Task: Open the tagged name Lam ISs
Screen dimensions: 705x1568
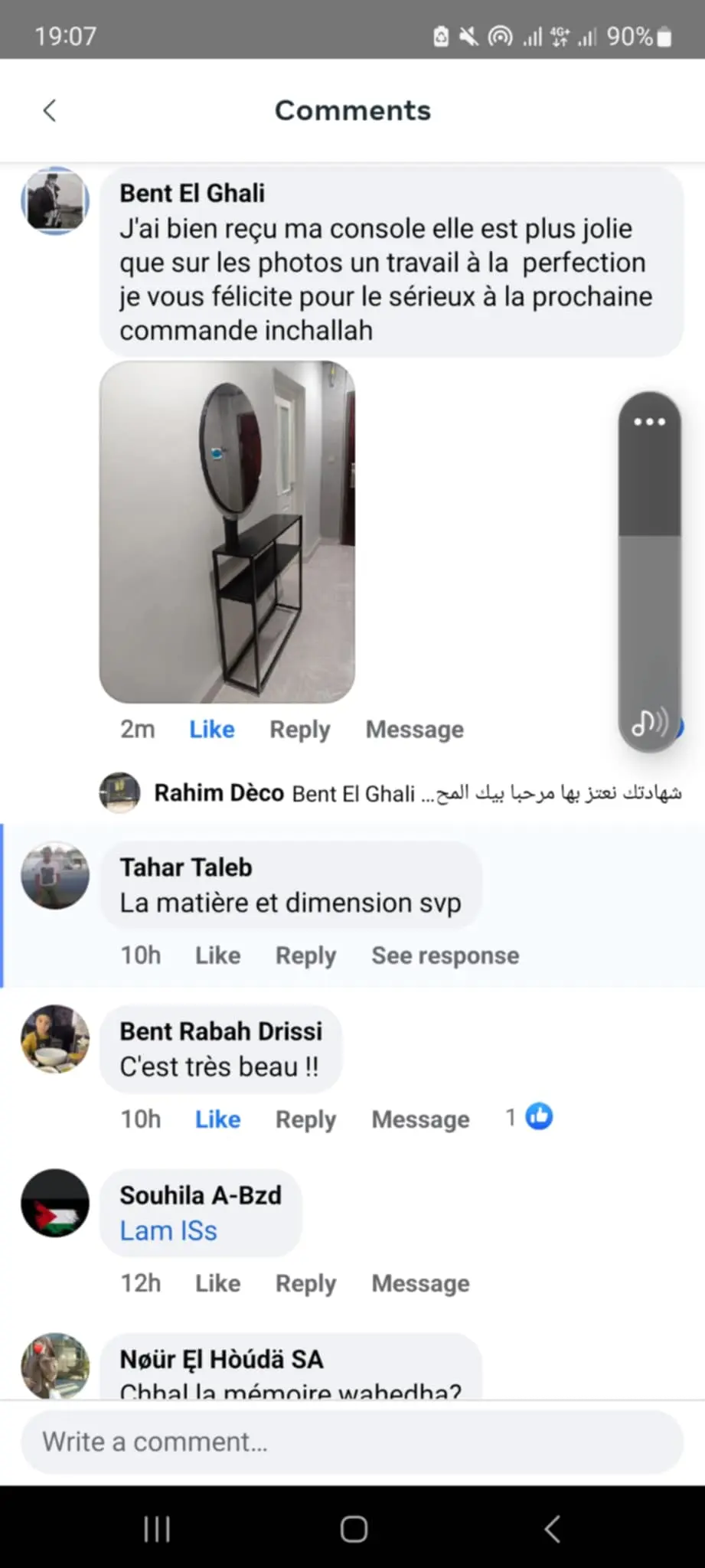Action: [168, 1230]
